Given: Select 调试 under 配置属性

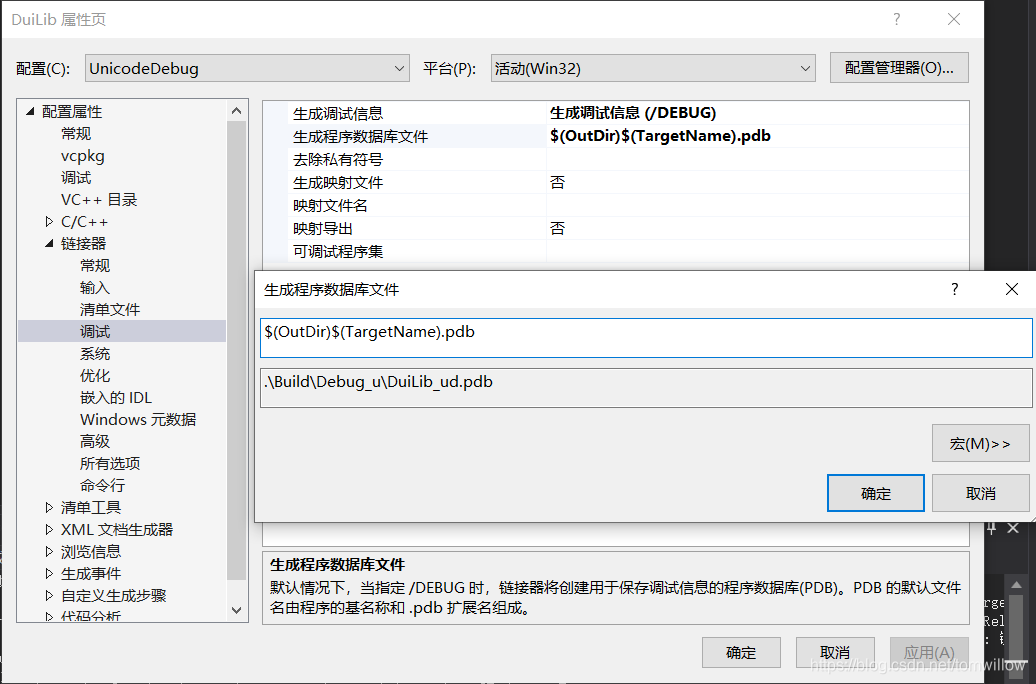Looking at the screenshot, I should (x=76, y=178).
